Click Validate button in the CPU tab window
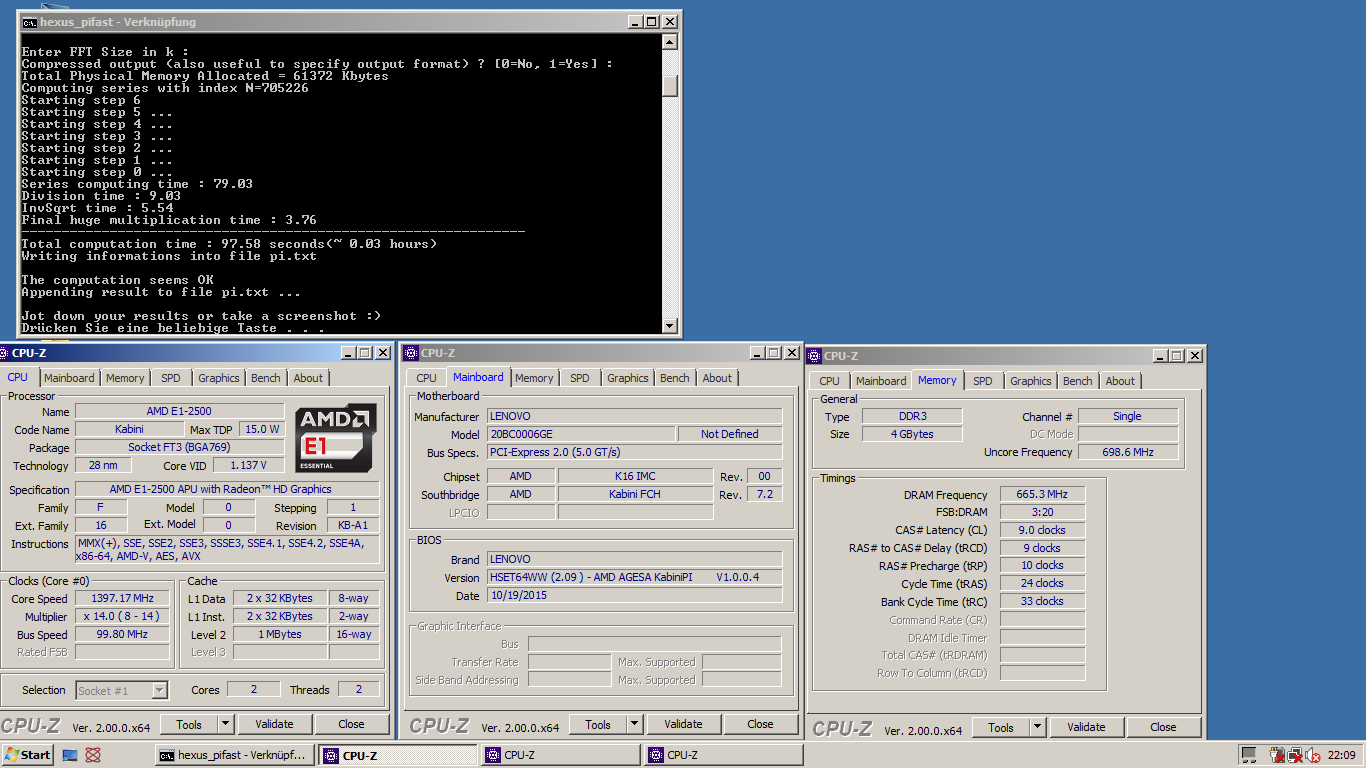Viewport: 1366px width, 768px height. pos(274,724)
